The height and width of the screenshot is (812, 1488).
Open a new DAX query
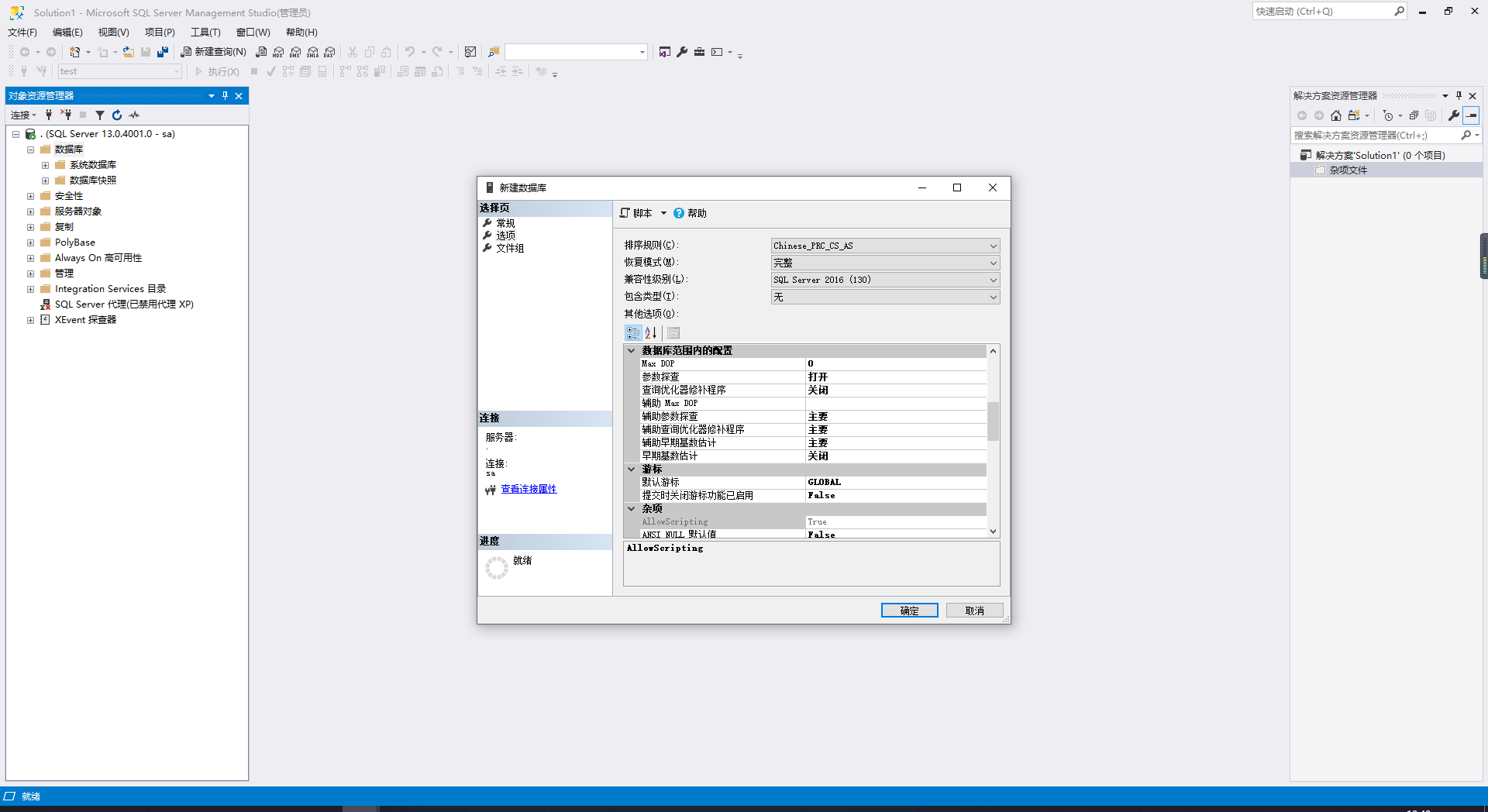329,52
